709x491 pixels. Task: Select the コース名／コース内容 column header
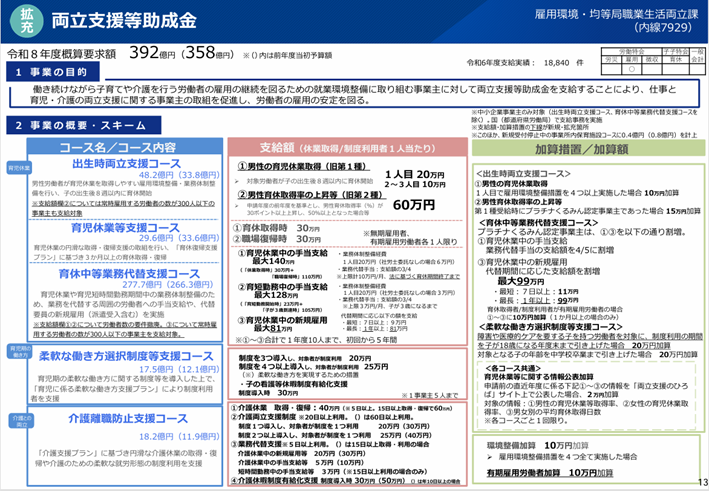tap(117, 148)
